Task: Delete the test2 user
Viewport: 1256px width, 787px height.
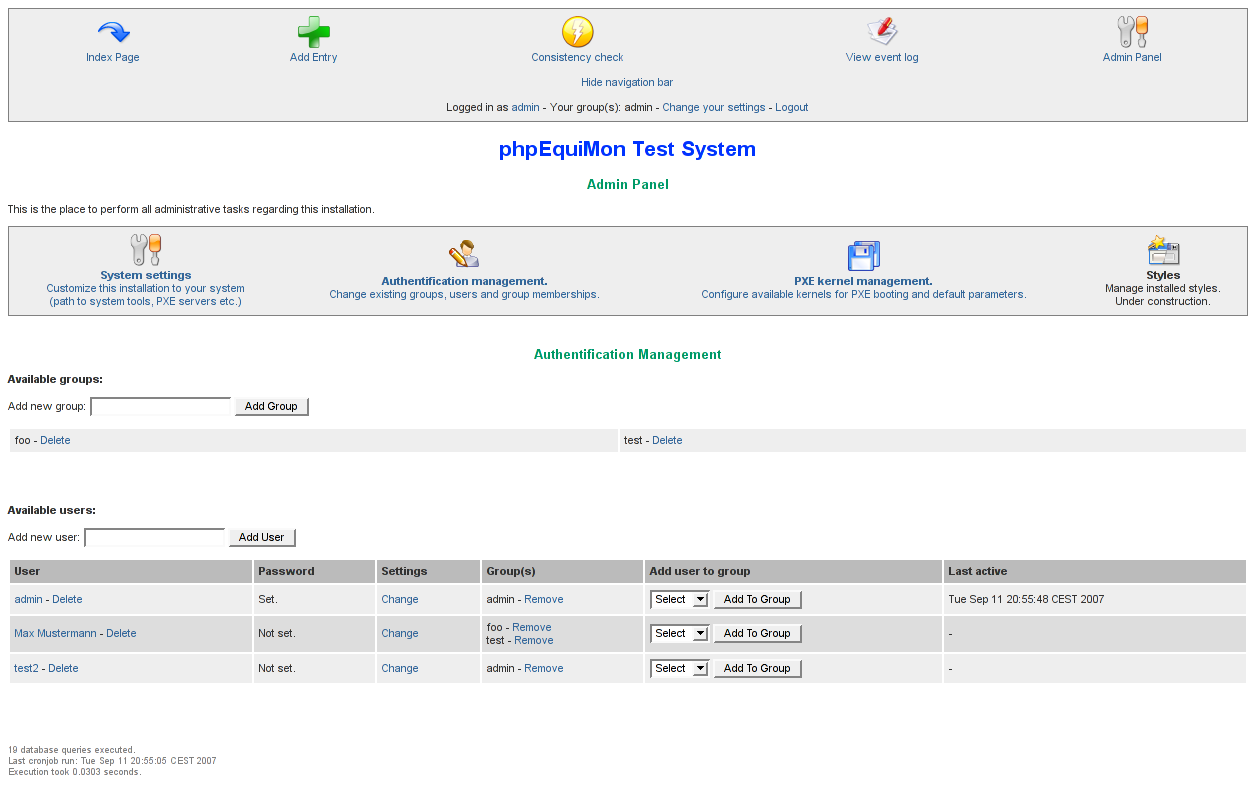Action: pyautogui.click(x=63, y=668)
